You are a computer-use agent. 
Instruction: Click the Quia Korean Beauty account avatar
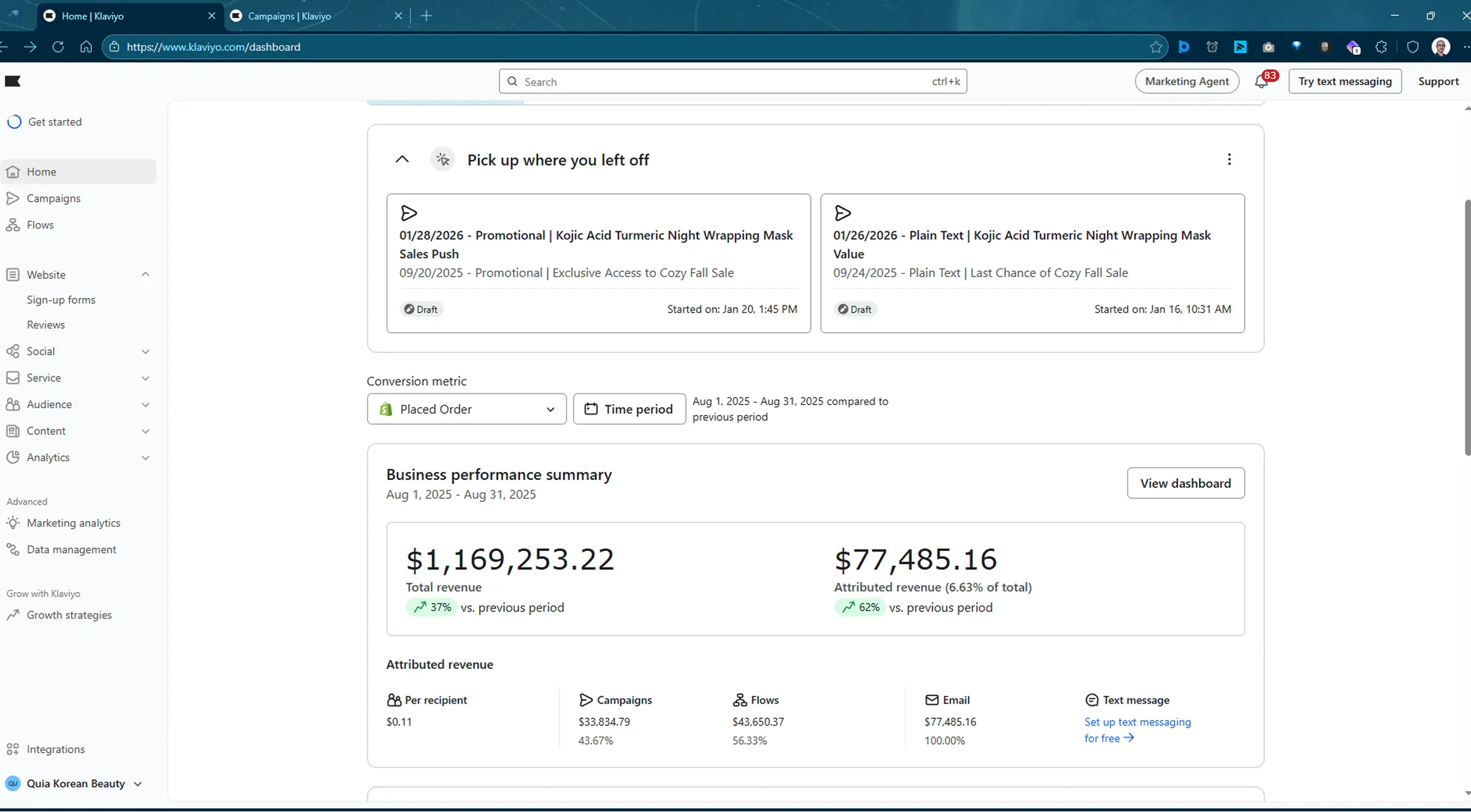click(x=13, y=783)
